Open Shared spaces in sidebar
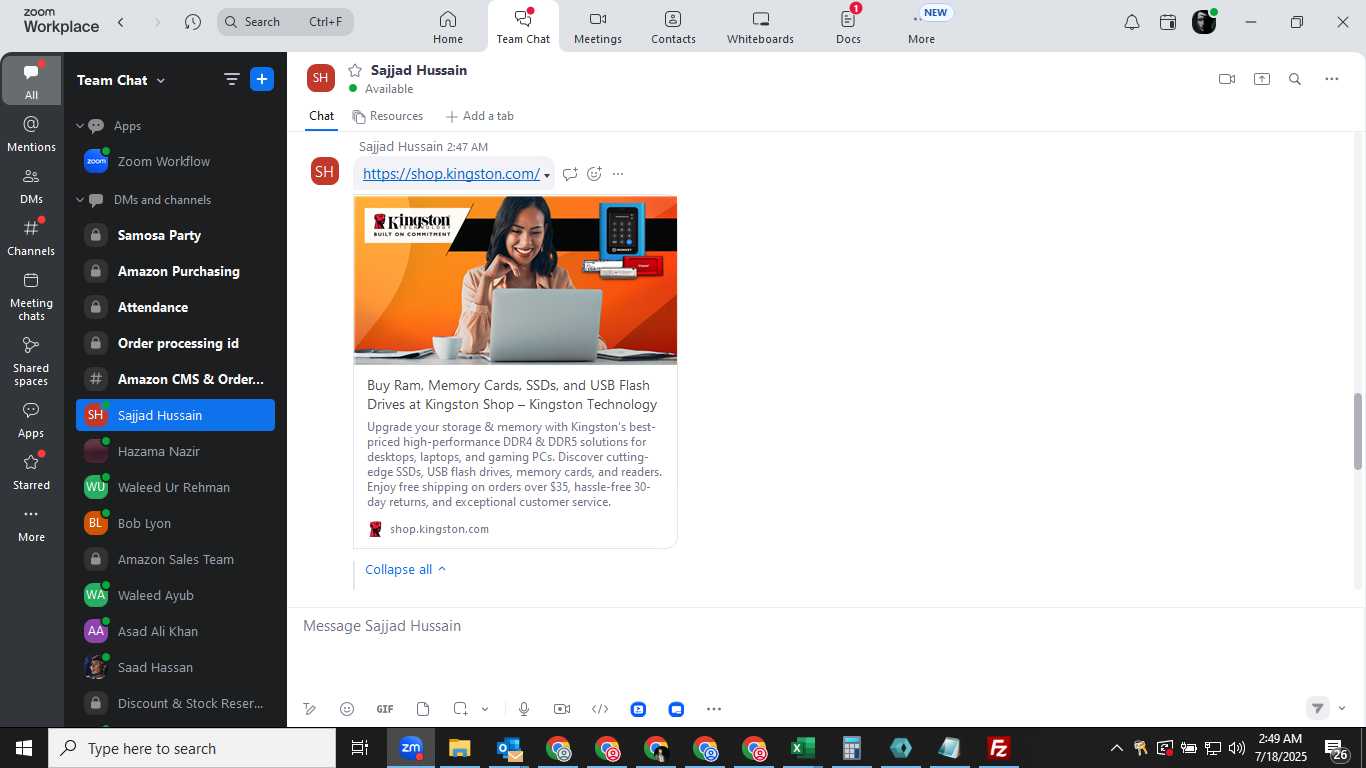The image size is (1366, 768). point(31,361)
